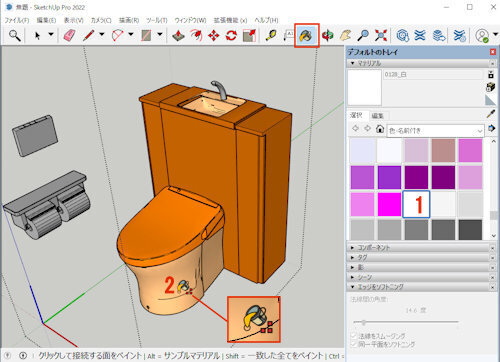Expand the 影 panel
Image resolution: width=500 pixels, height=362 pixels.
(353, 267)
